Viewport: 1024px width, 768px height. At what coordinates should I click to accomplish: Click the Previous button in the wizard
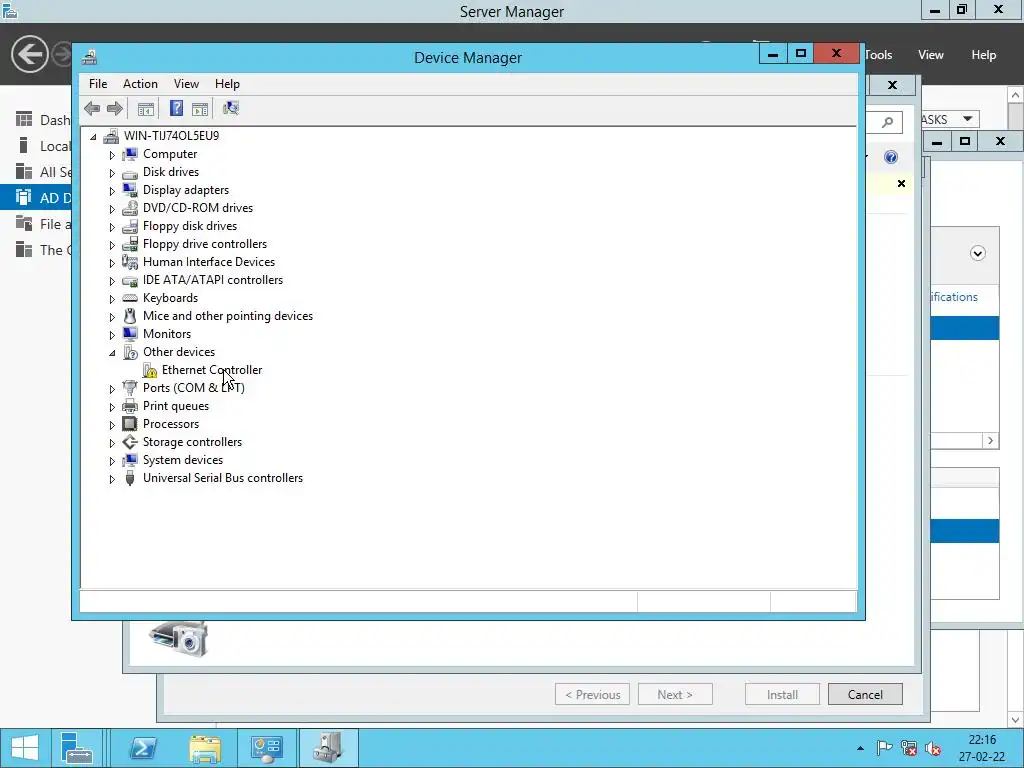tap(592, 694)
